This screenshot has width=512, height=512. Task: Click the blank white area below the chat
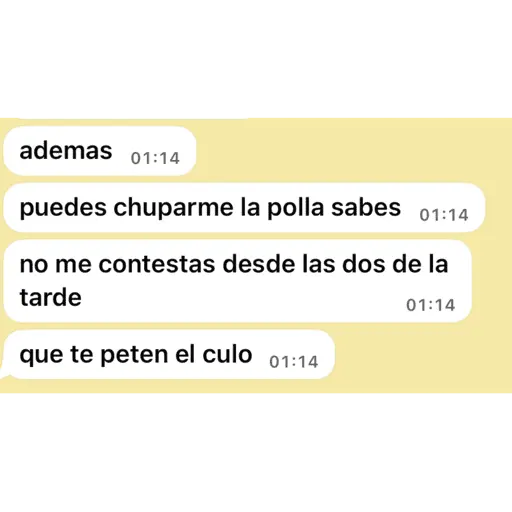256,453
